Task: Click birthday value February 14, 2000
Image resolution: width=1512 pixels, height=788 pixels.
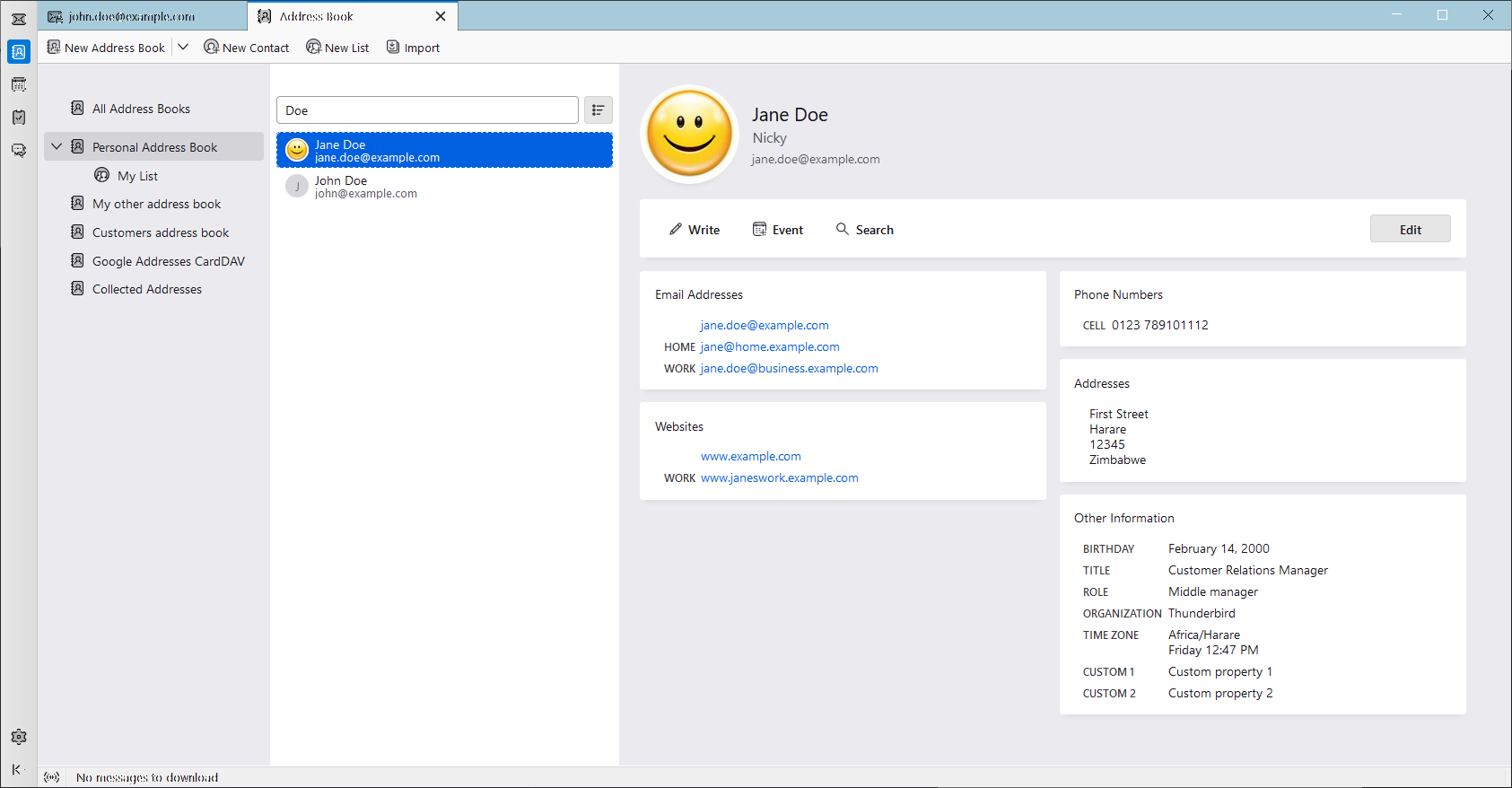Action: 1219,548
